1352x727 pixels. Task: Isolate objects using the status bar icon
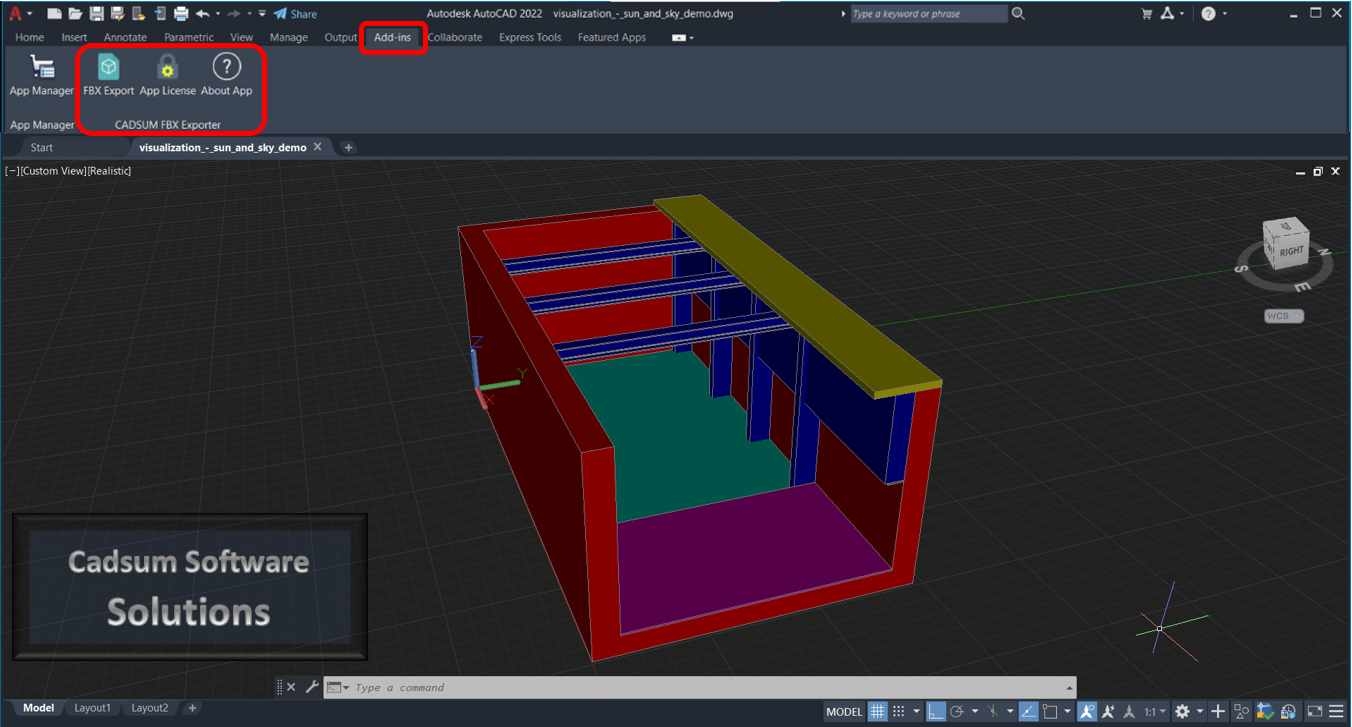click(1241, 711)
